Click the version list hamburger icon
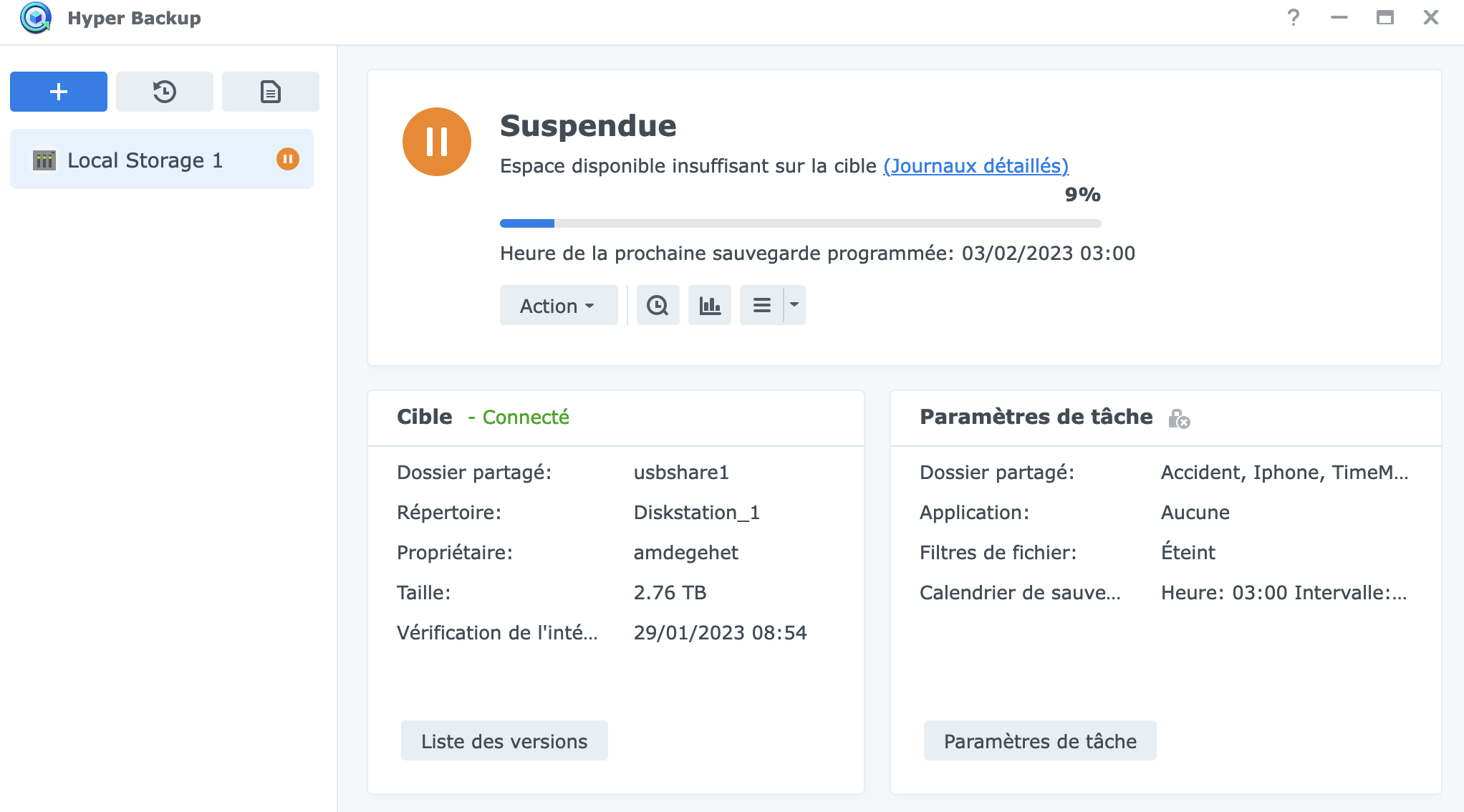This screenshot has height=812, width=1464. [x=762, y=306]
